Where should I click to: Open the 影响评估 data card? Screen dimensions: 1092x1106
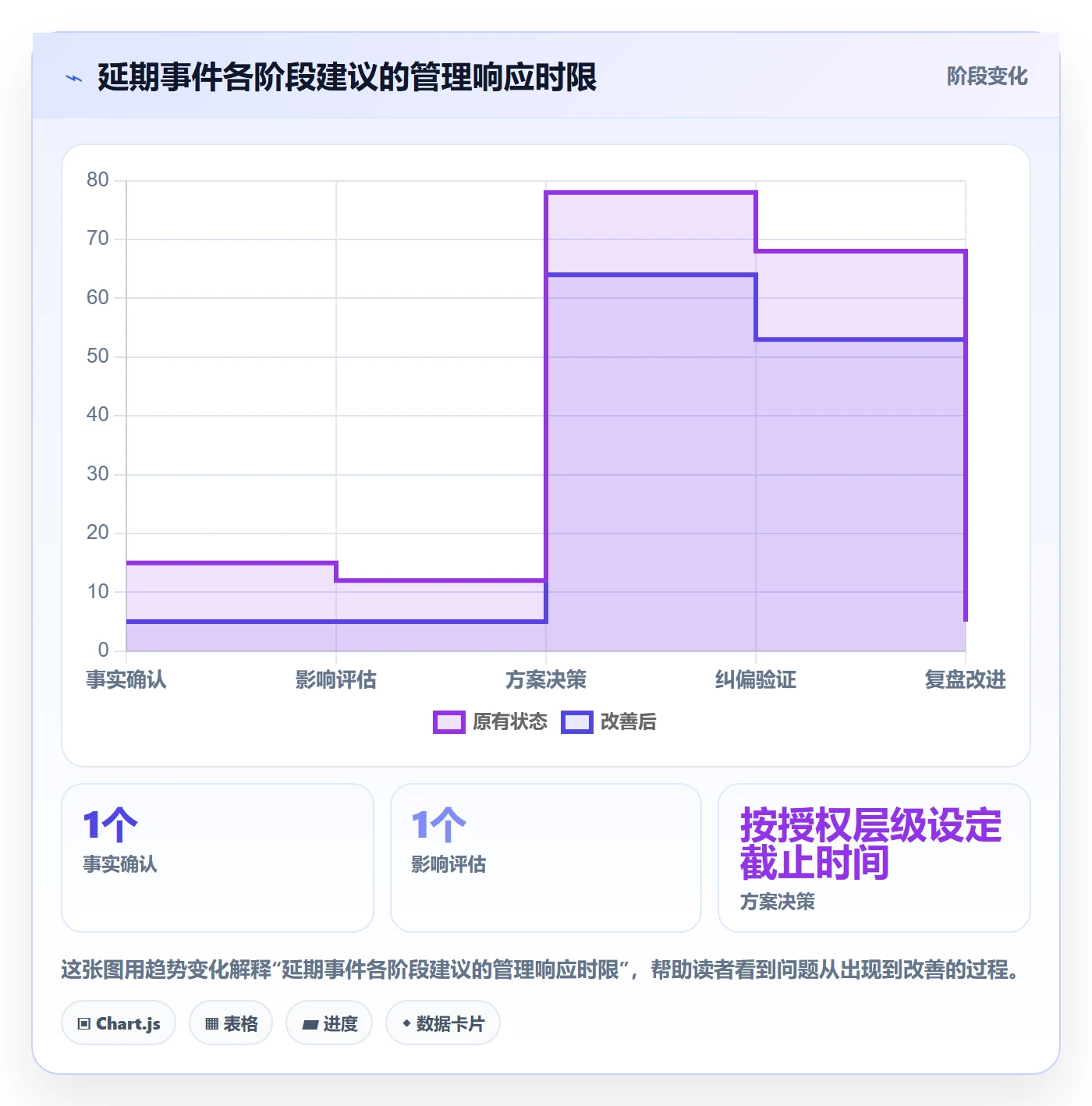point(546,858)
